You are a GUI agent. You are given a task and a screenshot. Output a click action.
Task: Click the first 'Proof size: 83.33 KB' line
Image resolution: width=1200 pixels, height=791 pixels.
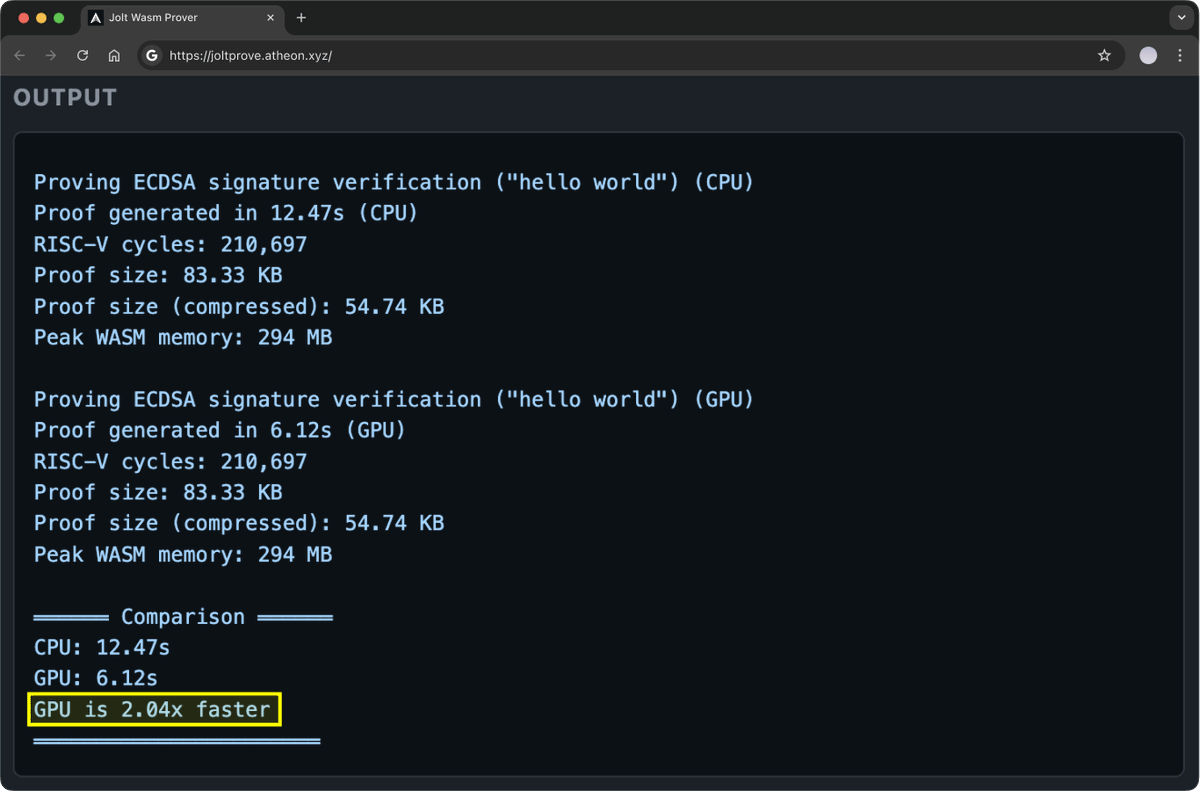pyautogui.click(x=158, y=275)
